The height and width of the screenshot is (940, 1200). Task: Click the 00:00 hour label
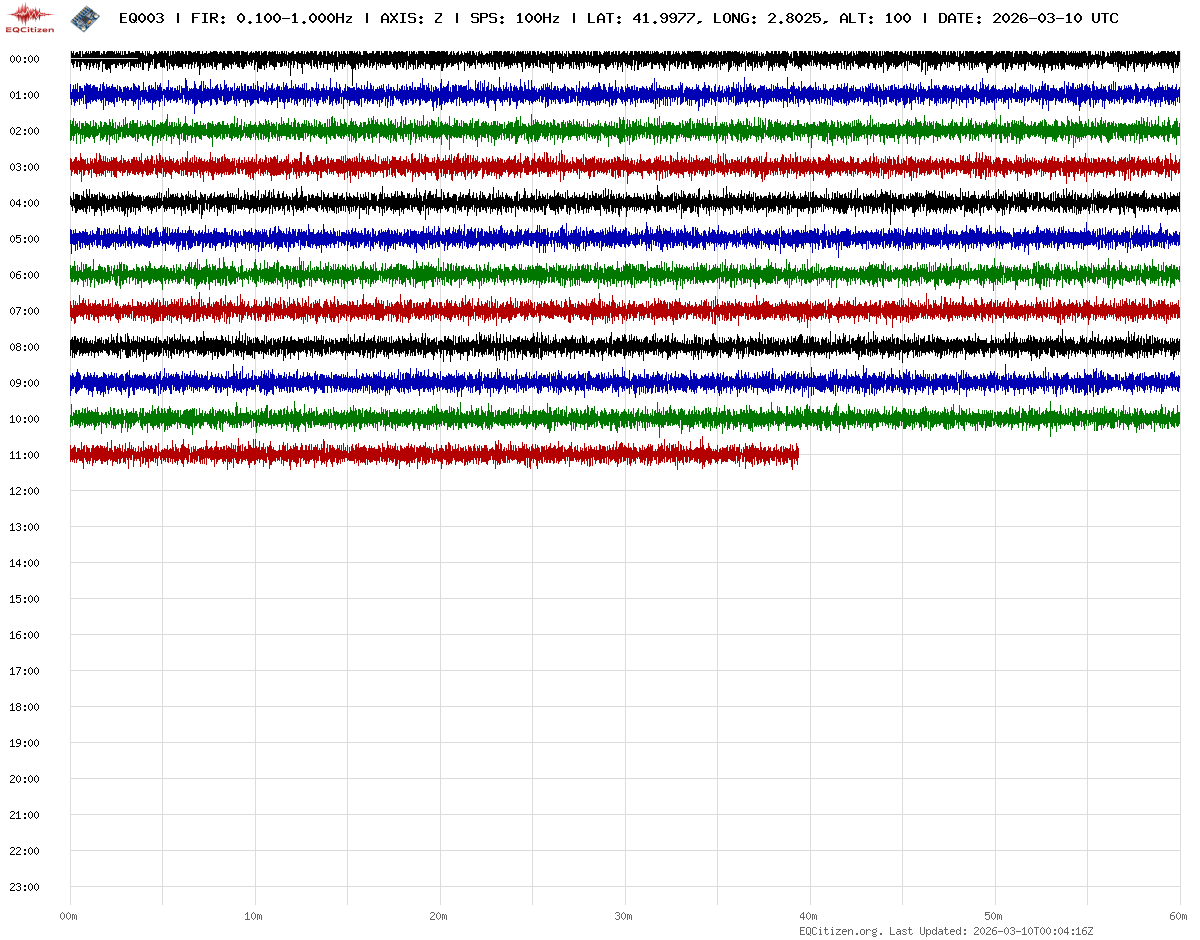24,59
